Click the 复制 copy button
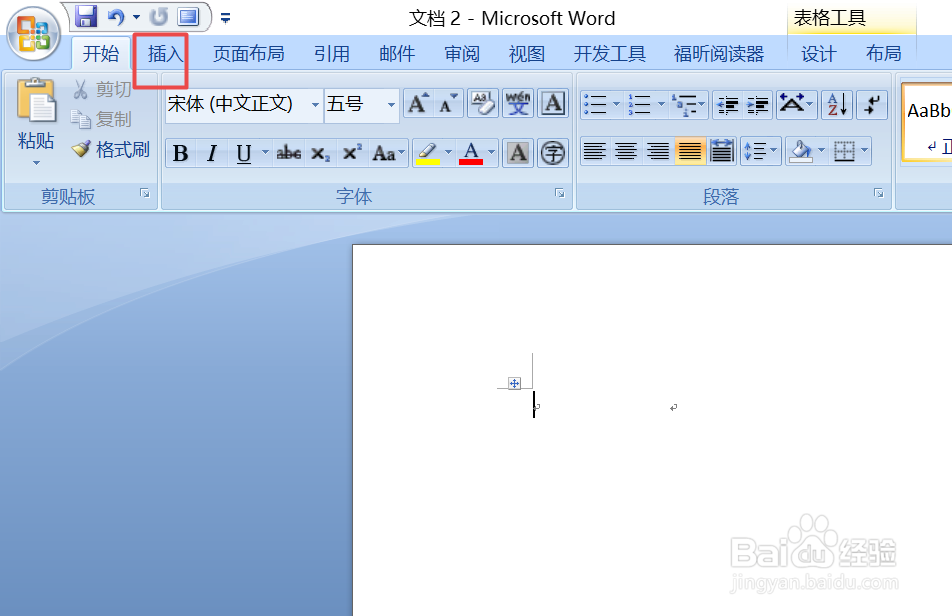This screenshot has height=616, width=952. 101,119
